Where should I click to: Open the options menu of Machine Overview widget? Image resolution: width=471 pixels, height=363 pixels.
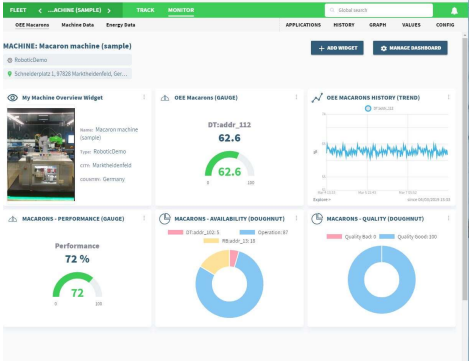point(144,97)
